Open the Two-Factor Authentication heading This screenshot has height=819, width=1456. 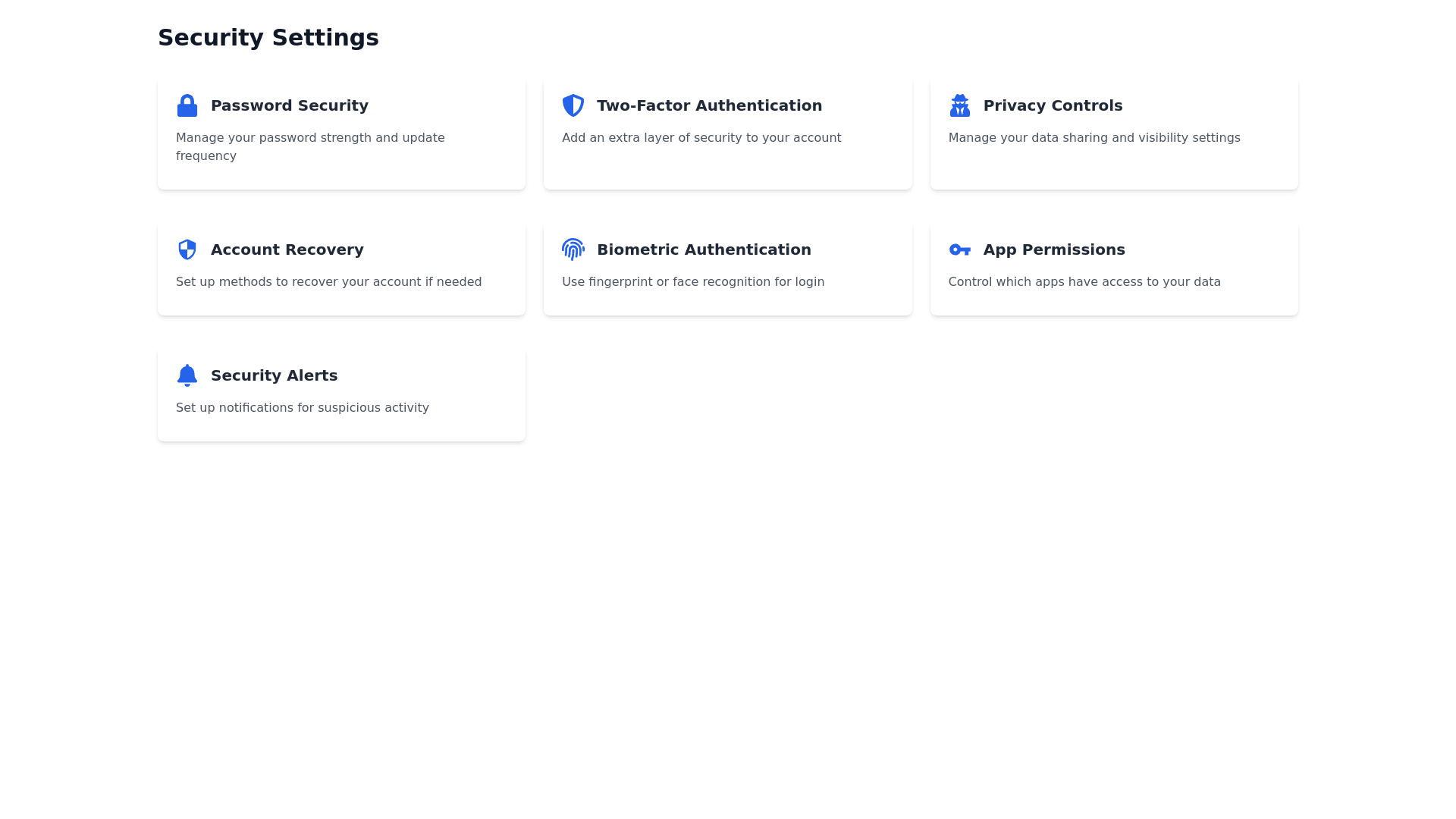708,105
